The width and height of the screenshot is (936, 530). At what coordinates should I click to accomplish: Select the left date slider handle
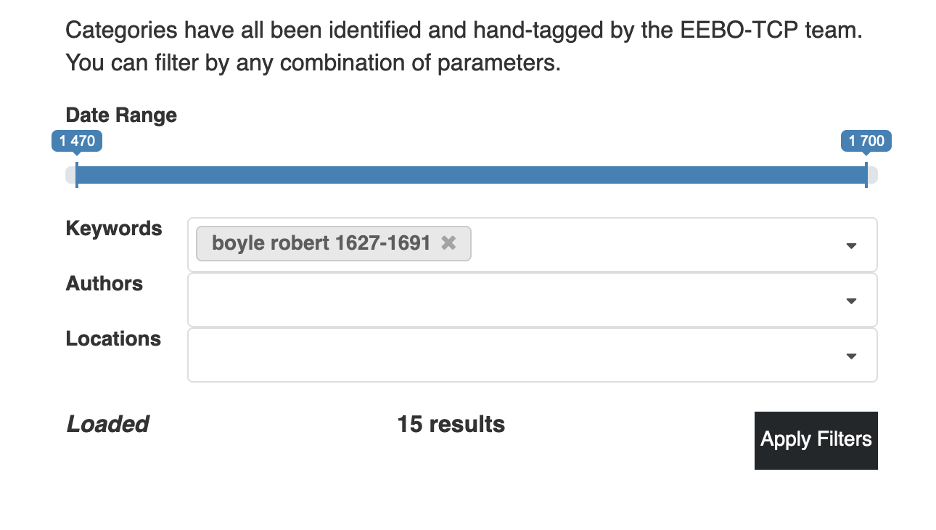76,175
